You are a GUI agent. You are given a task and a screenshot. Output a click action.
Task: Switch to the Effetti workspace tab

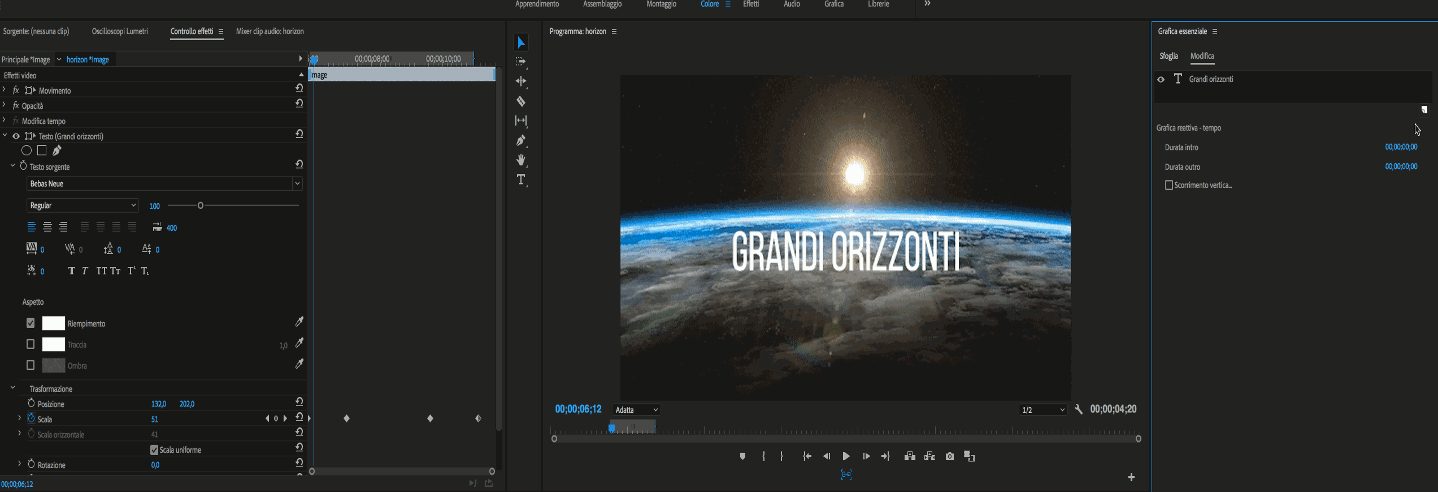pos(750,5)
